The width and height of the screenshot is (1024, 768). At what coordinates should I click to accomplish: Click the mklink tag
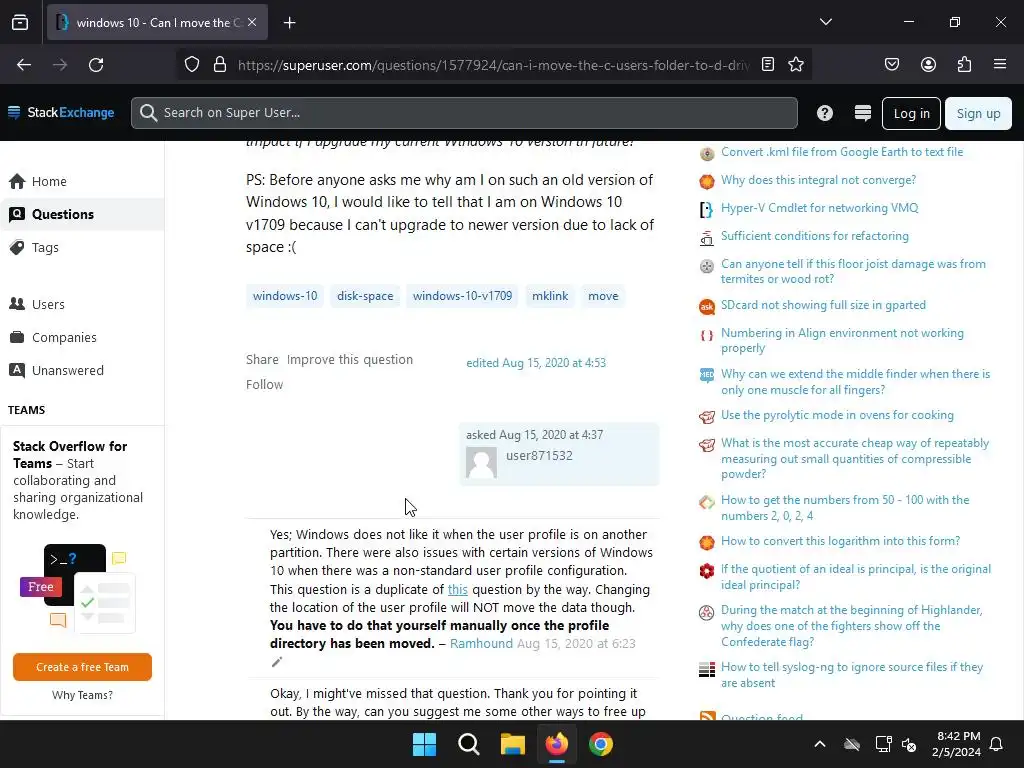pos(550,296)
